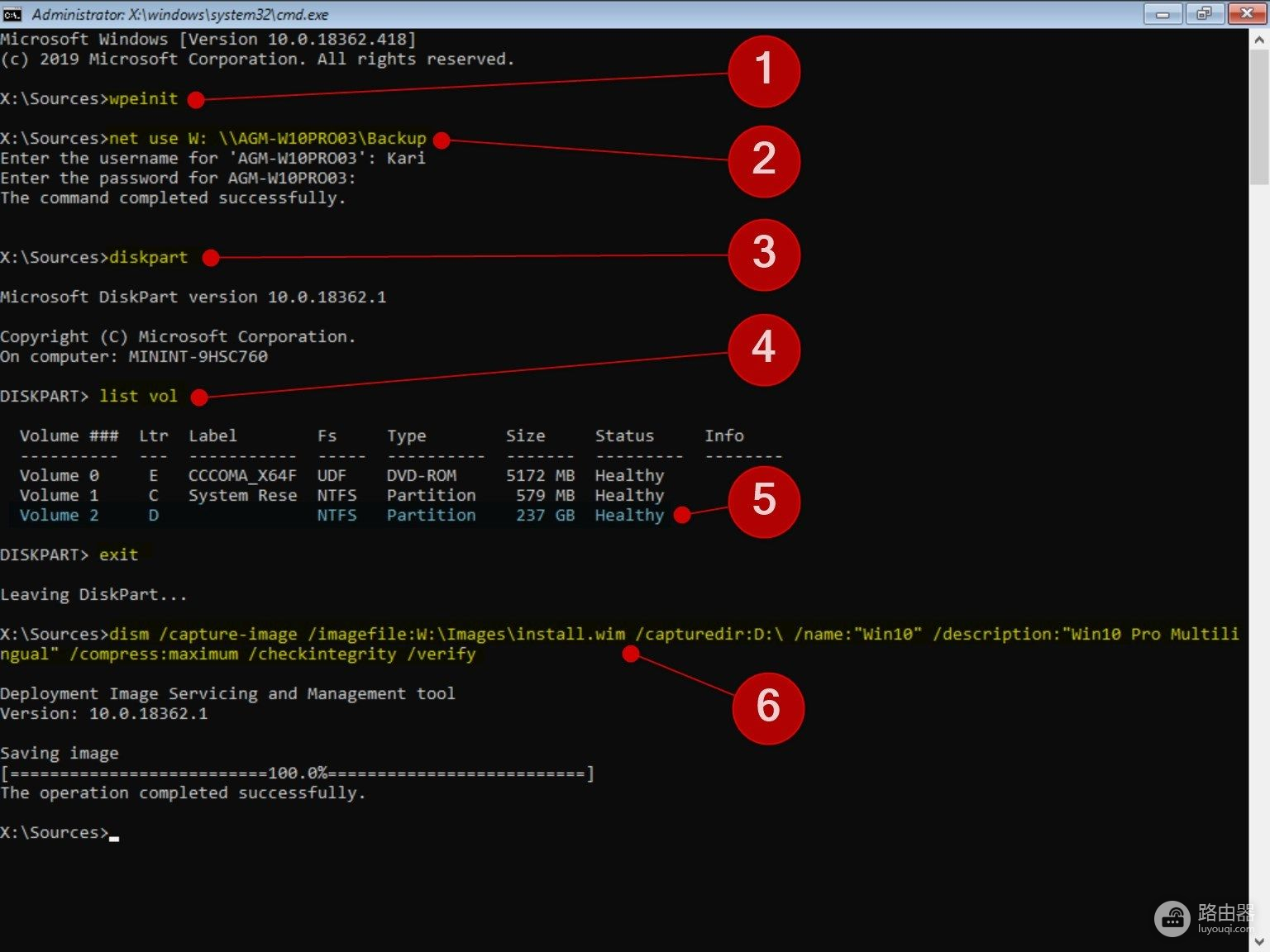Click the red numbered circle 2
The image size is (1270, 952).
763,160
